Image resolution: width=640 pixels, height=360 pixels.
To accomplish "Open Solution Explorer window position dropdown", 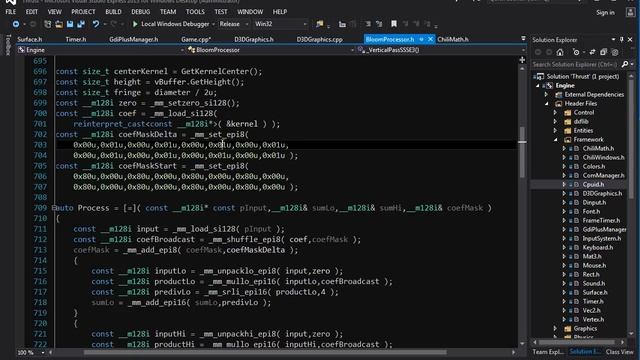I will pos(613,40).
